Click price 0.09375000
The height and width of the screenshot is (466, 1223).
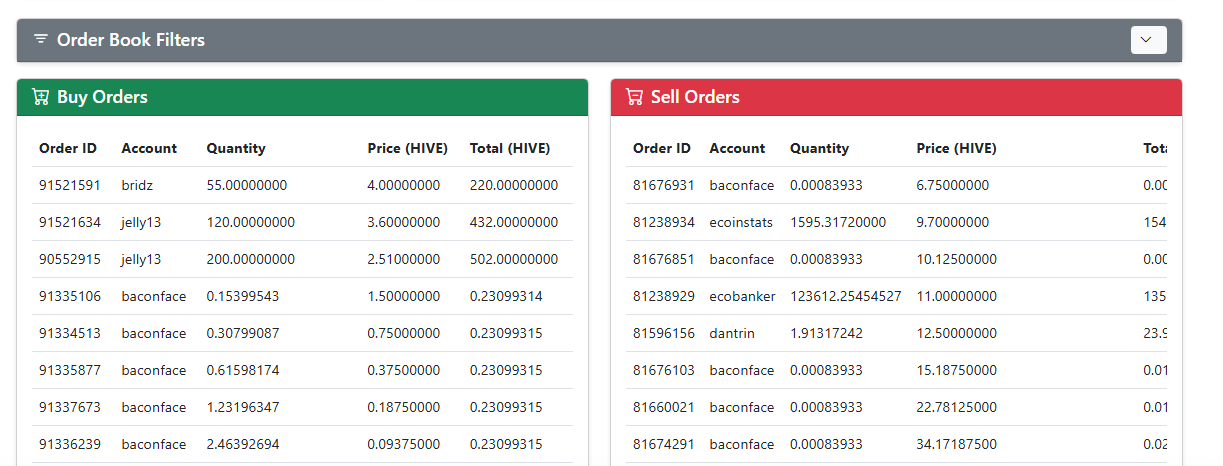pos(404,444)
